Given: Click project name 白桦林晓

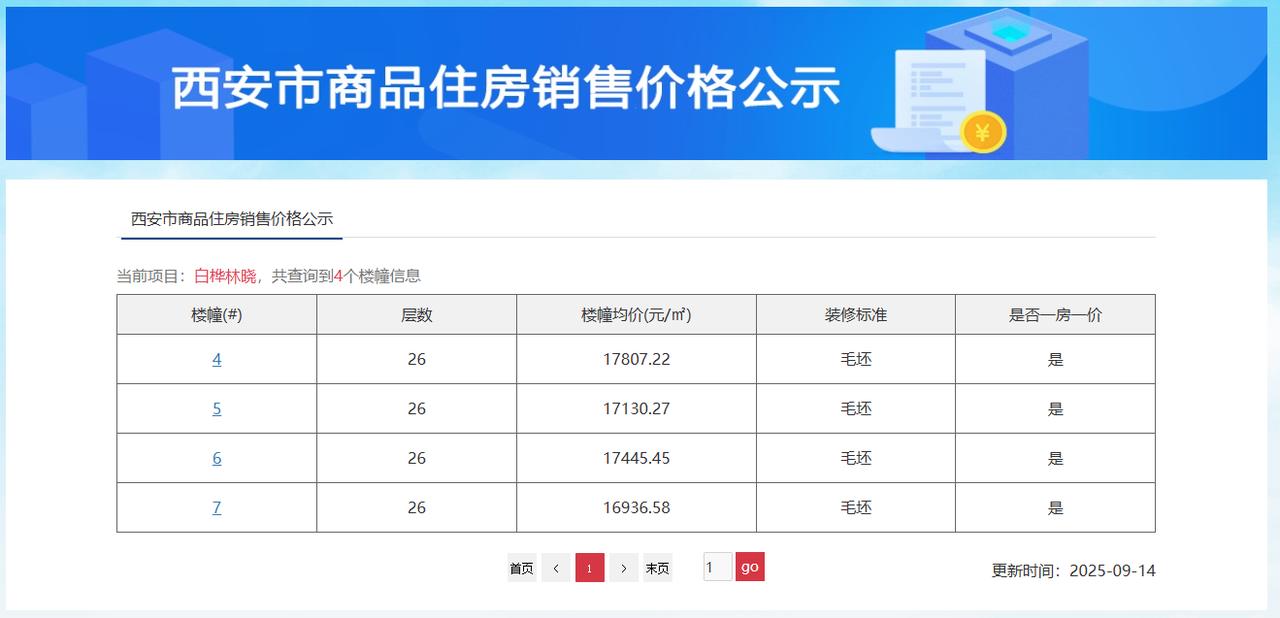Looking at the screenshot, I should point(225,276).
